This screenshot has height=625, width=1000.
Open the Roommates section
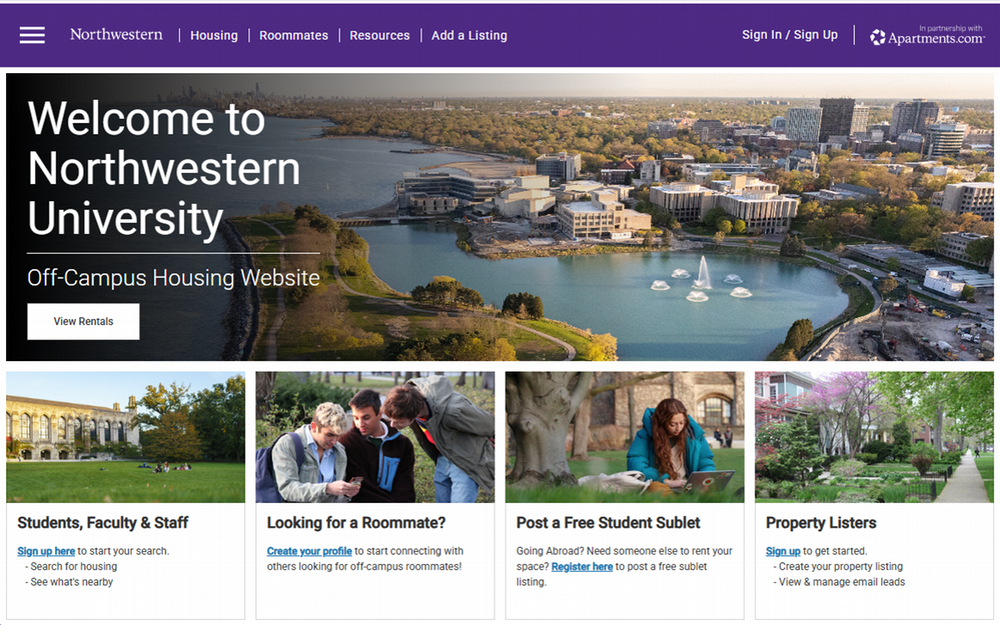[293, 35]
